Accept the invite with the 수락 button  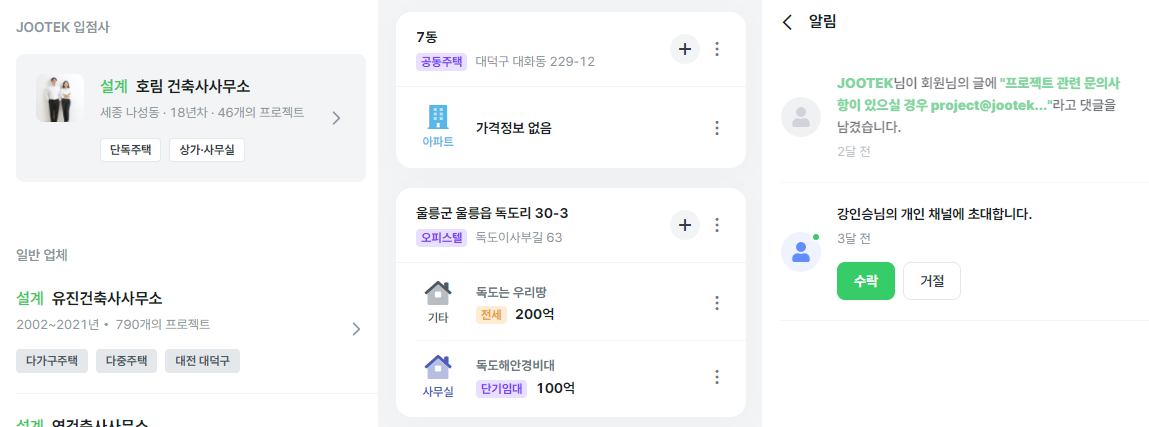tap(865, 281)
